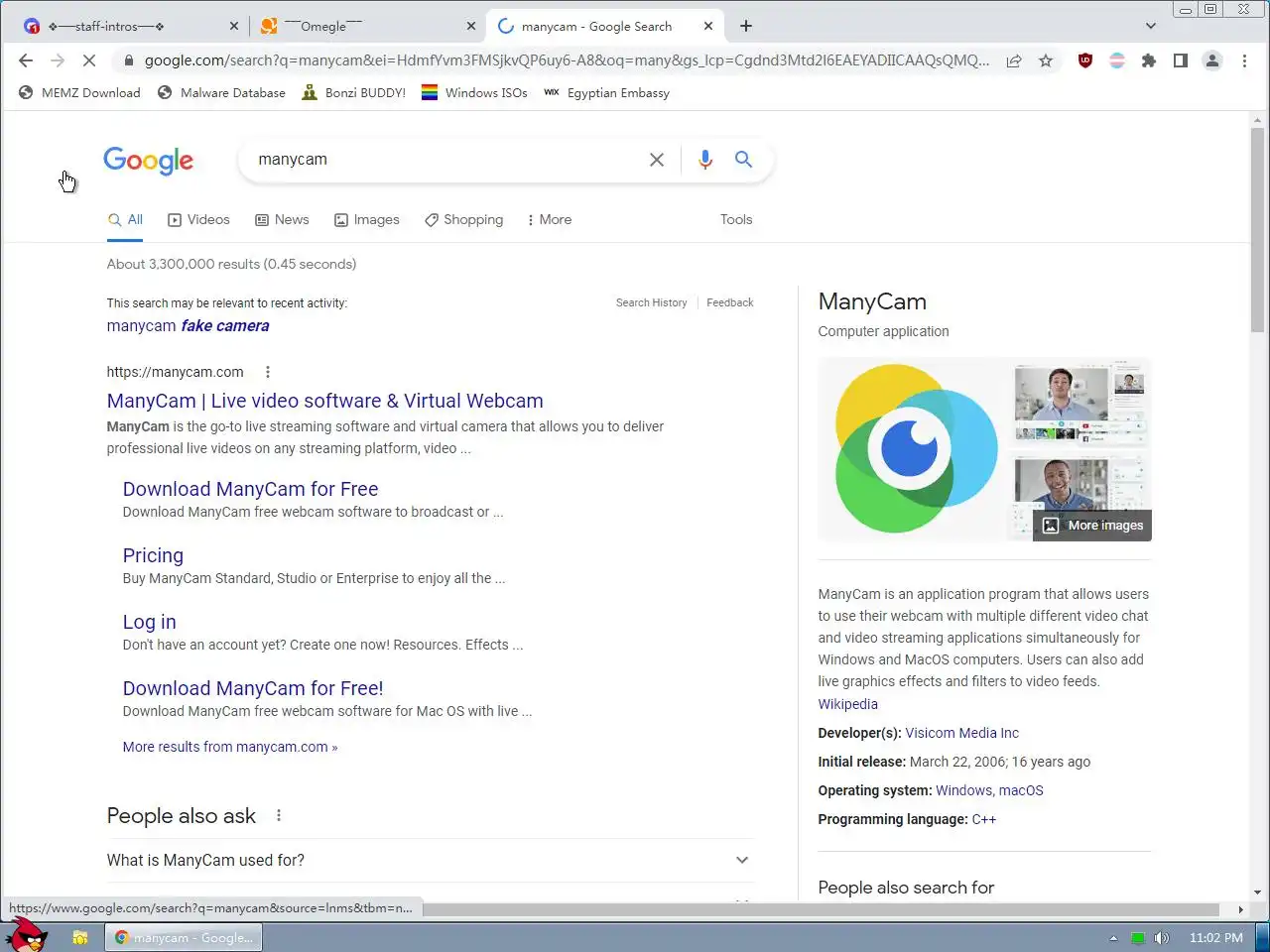Screen dimensions: 1270x952
Task: Open the Log in sitelink
Action: click(x=149, y=622)
